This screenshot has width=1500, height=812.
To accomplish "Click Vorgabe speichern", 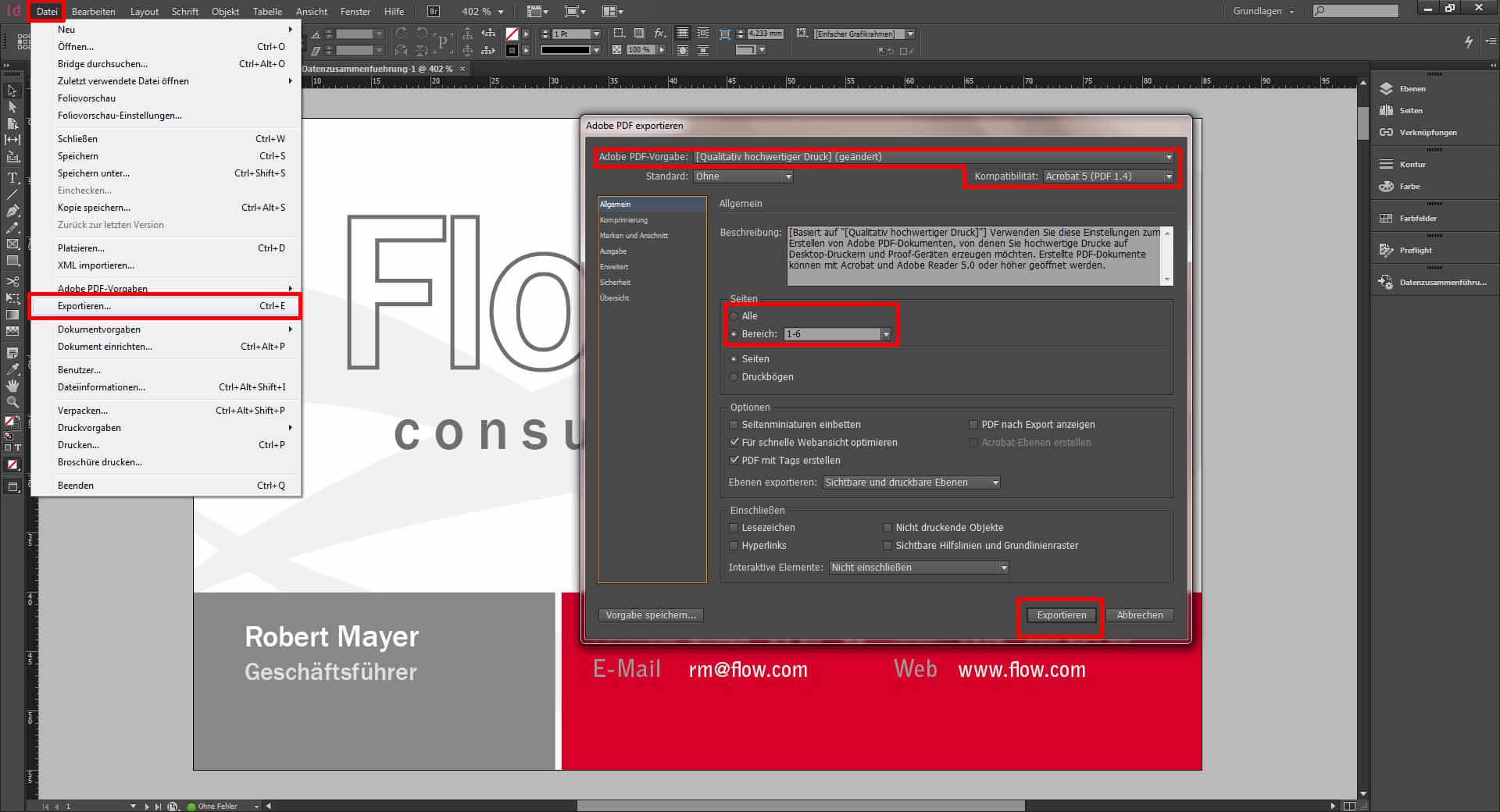I will point(652,615).
